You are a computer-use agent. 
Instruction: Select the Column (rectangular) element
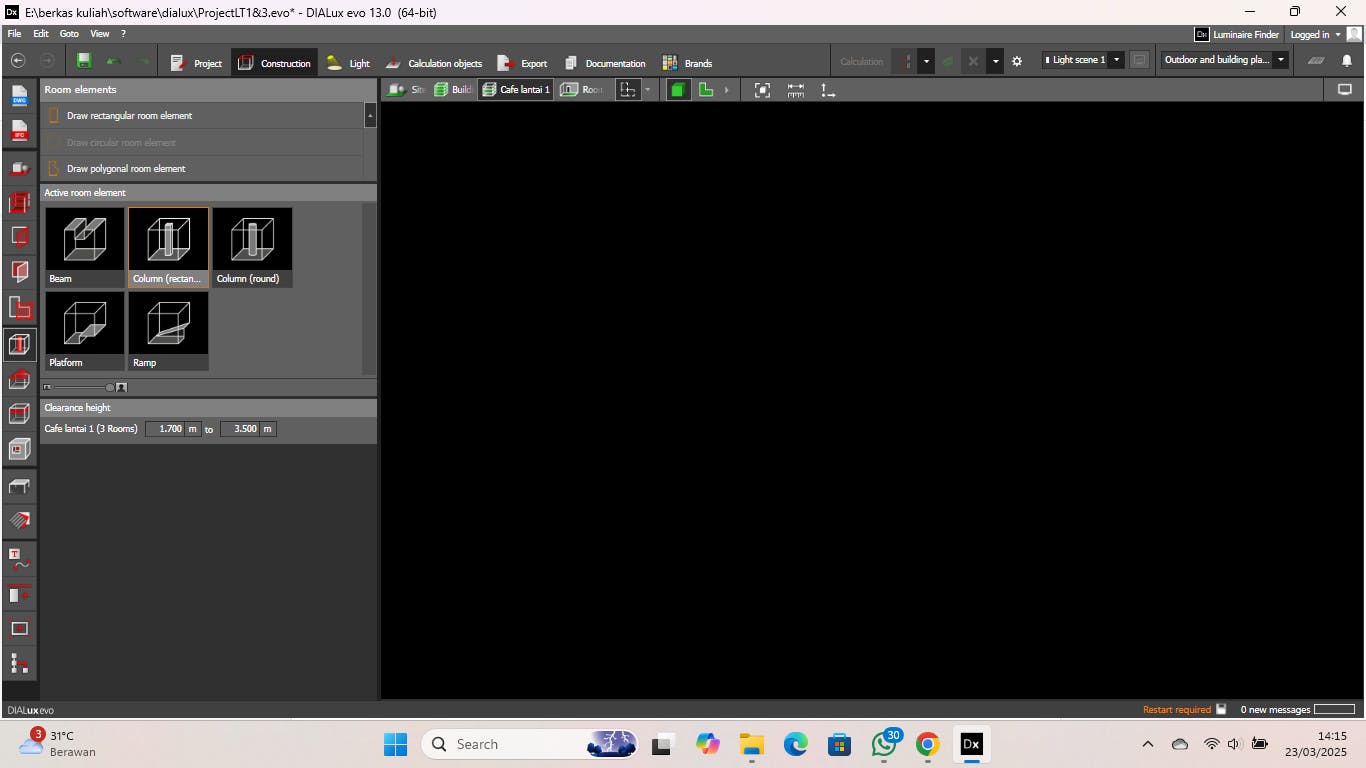(169, 247)
